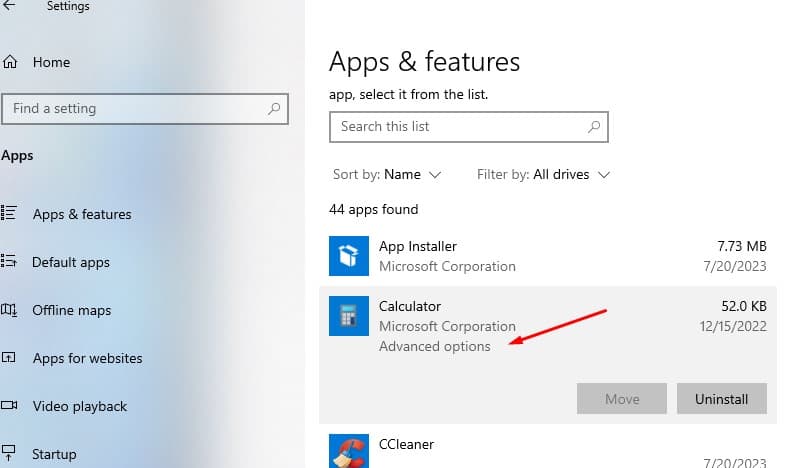
Task: Focus the Search this list field
Action: (x=469, y=127)
